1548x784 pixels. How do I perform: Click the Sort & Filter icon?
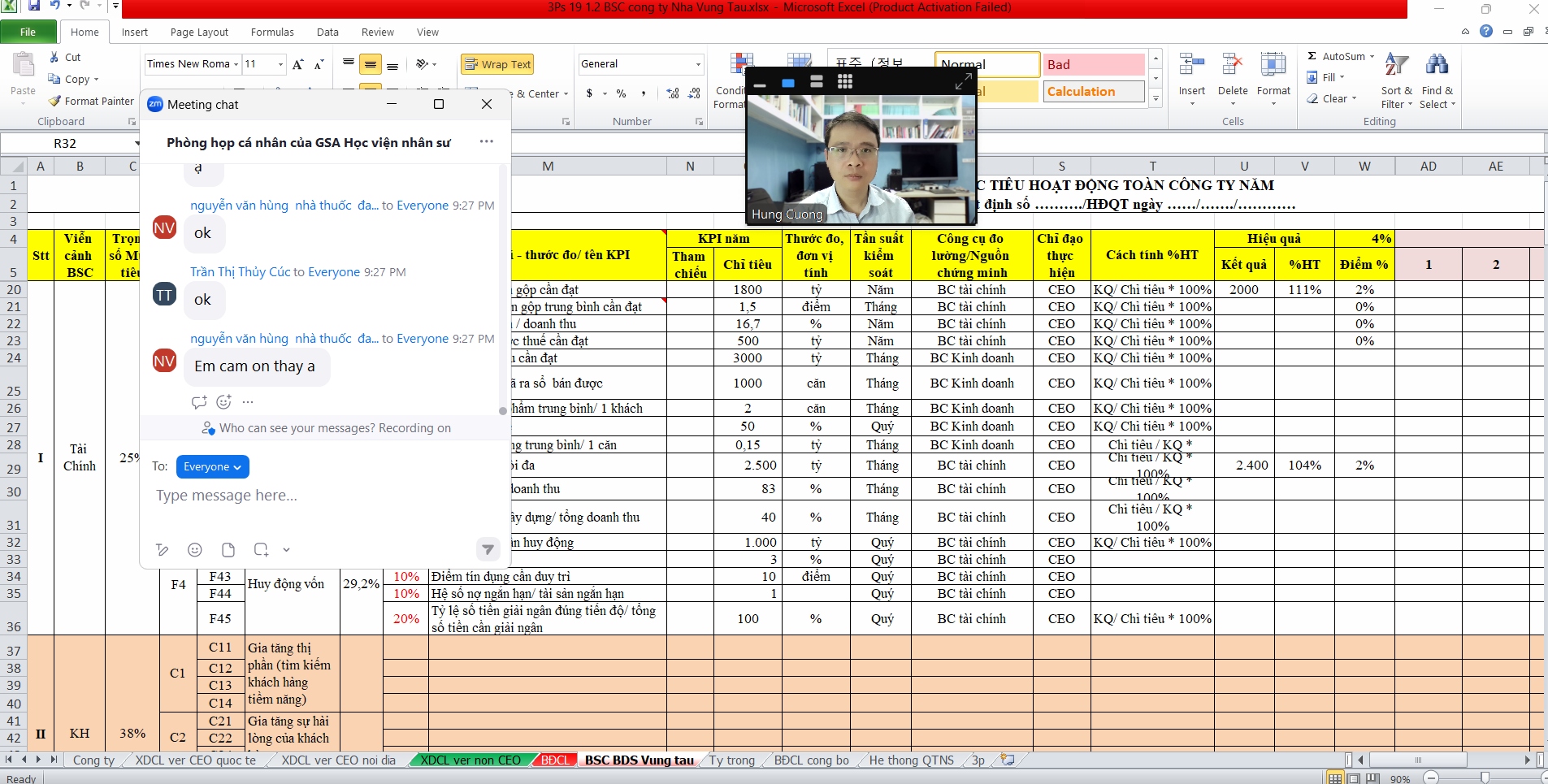pyautogui.click(x=1396, y=64)
